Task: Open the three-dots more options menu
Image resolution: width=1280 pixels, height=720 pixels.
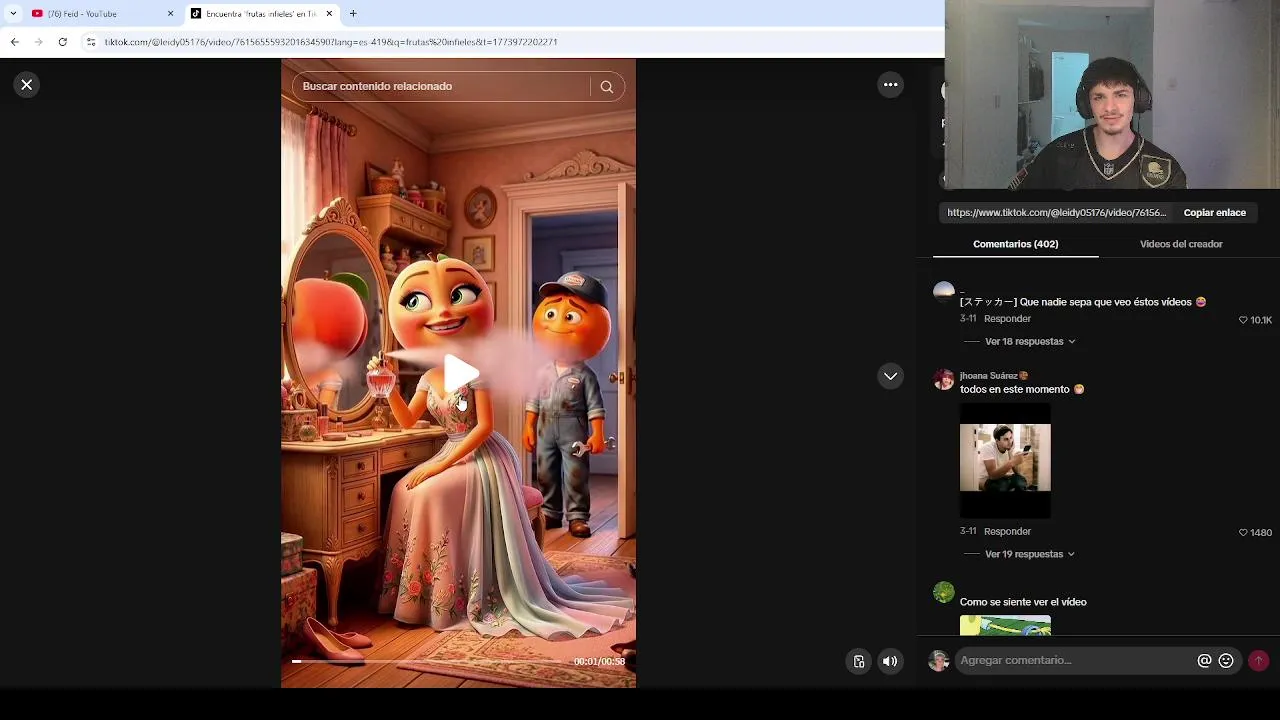Action: point(890,85)
